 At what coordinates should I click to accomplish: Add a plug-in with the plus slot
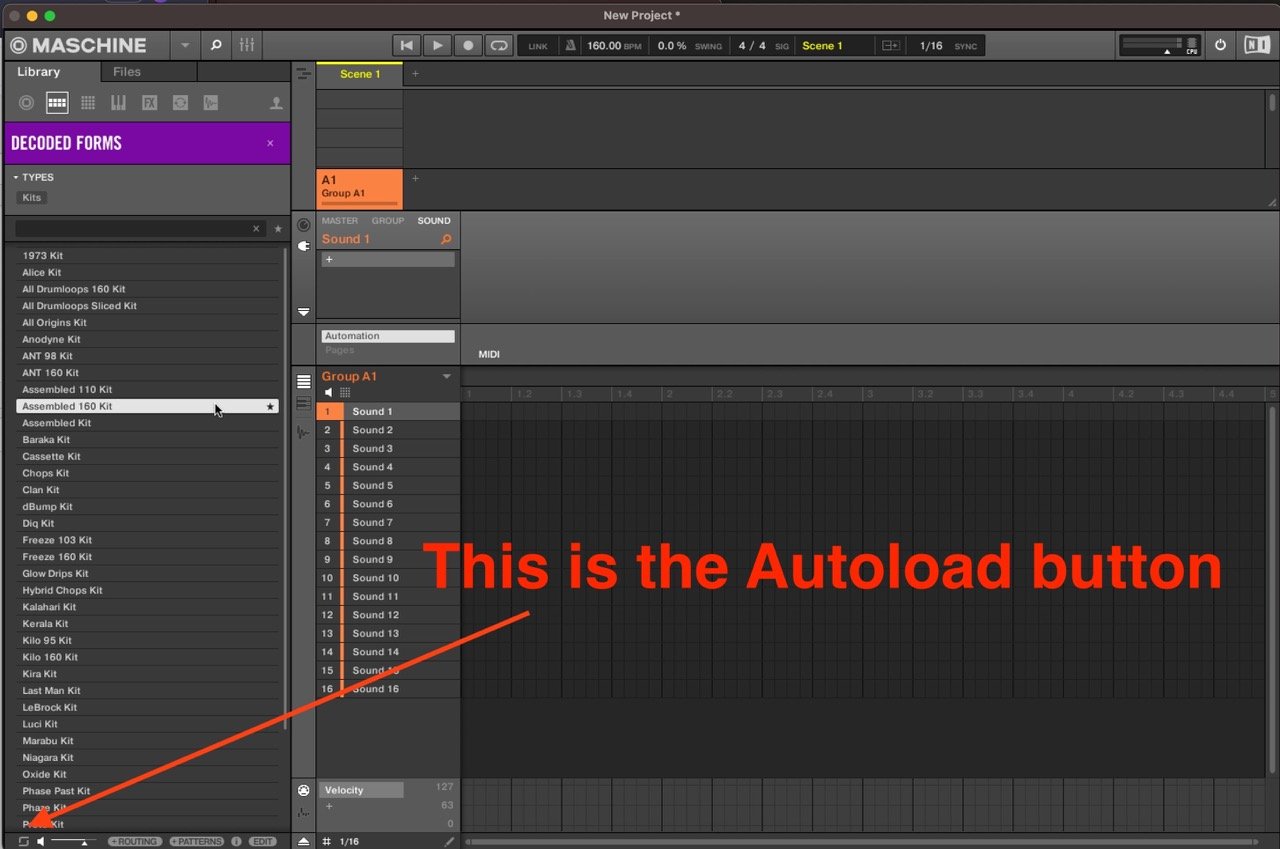coord(388,259)
